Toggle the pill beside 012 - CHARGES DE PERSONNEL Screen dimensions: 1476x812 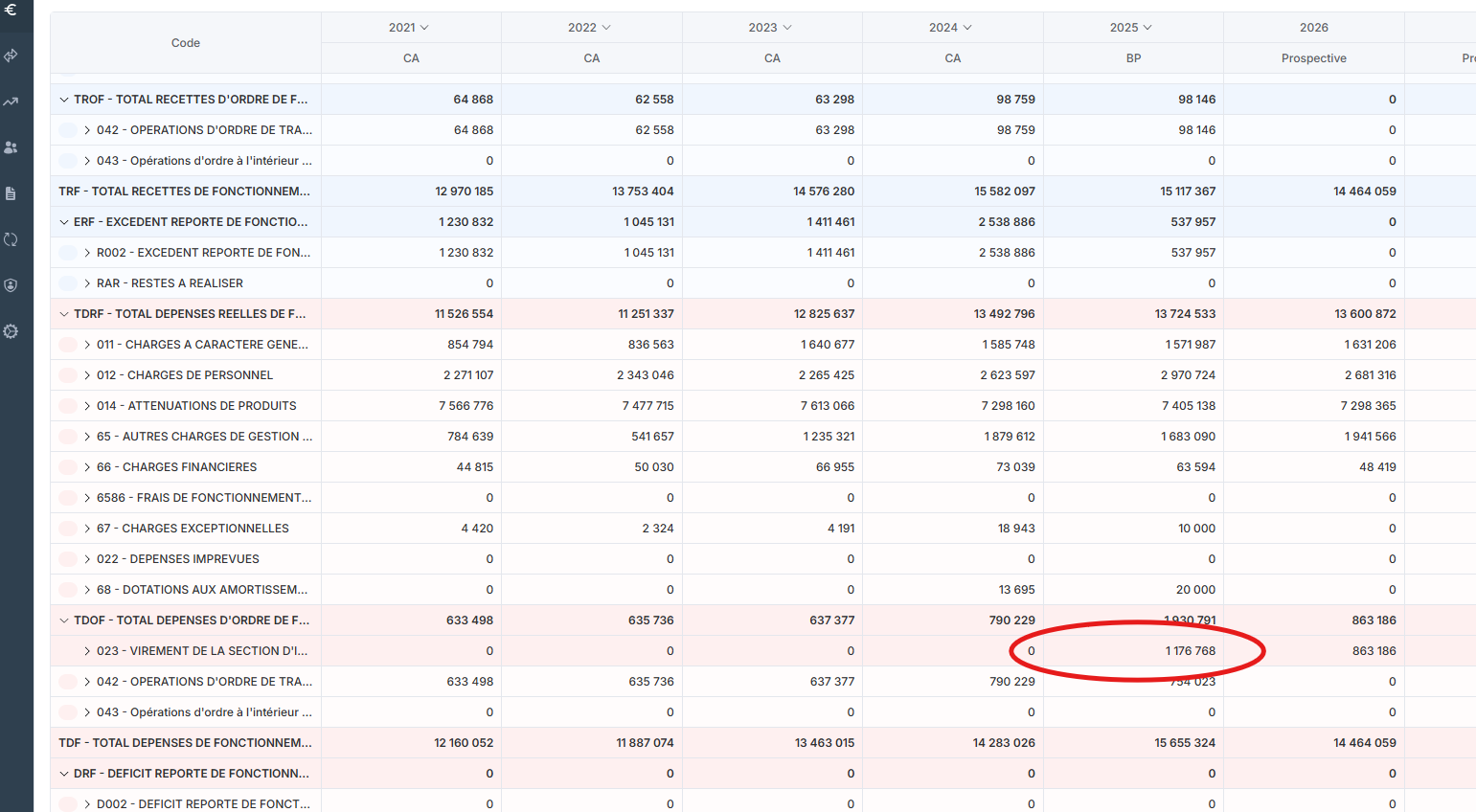point(68,375)
